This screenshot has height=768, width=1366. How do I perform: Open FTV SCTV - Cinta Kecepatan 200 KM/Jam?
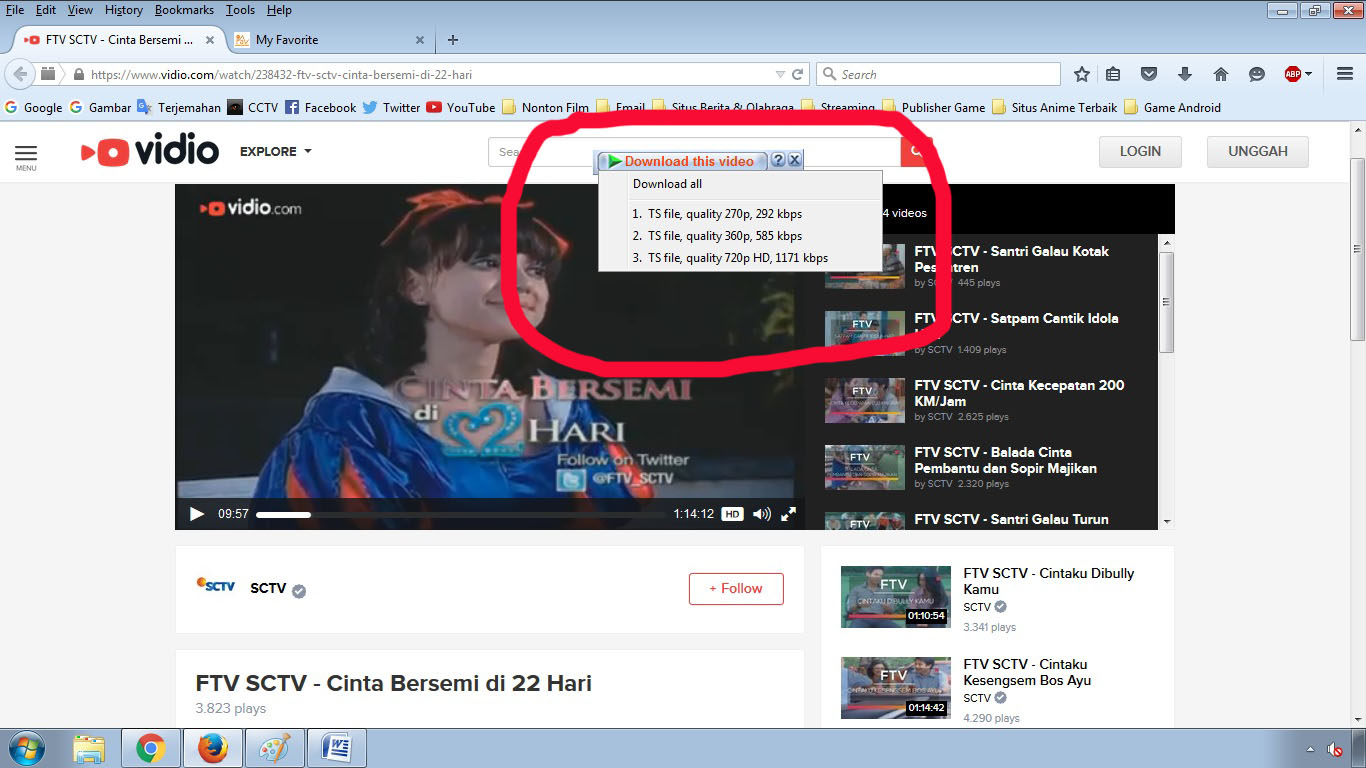click(x=1019, y=393)
